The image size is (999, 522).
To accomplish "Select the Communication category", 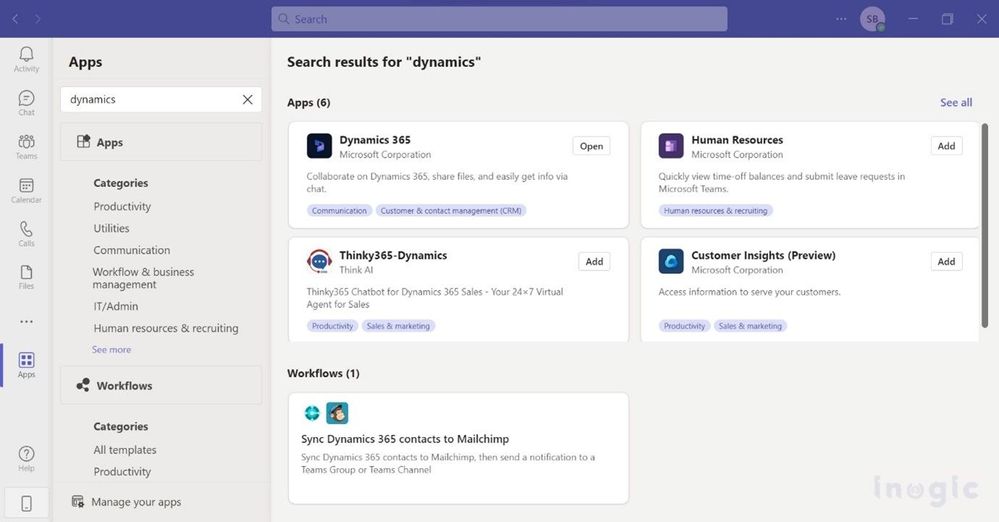I will [x=132, y=250].
